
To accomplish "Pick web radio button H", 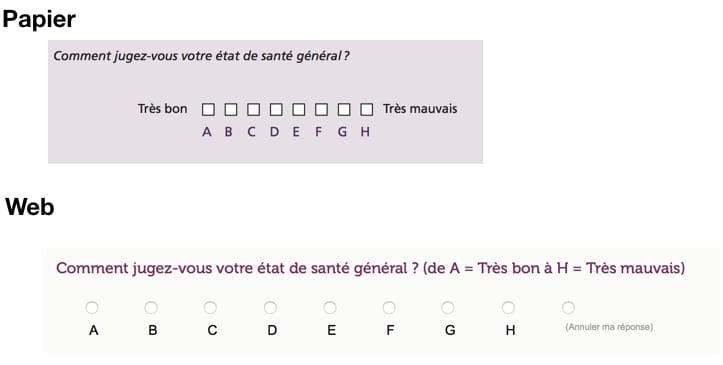I will click(x=508, y=307).
